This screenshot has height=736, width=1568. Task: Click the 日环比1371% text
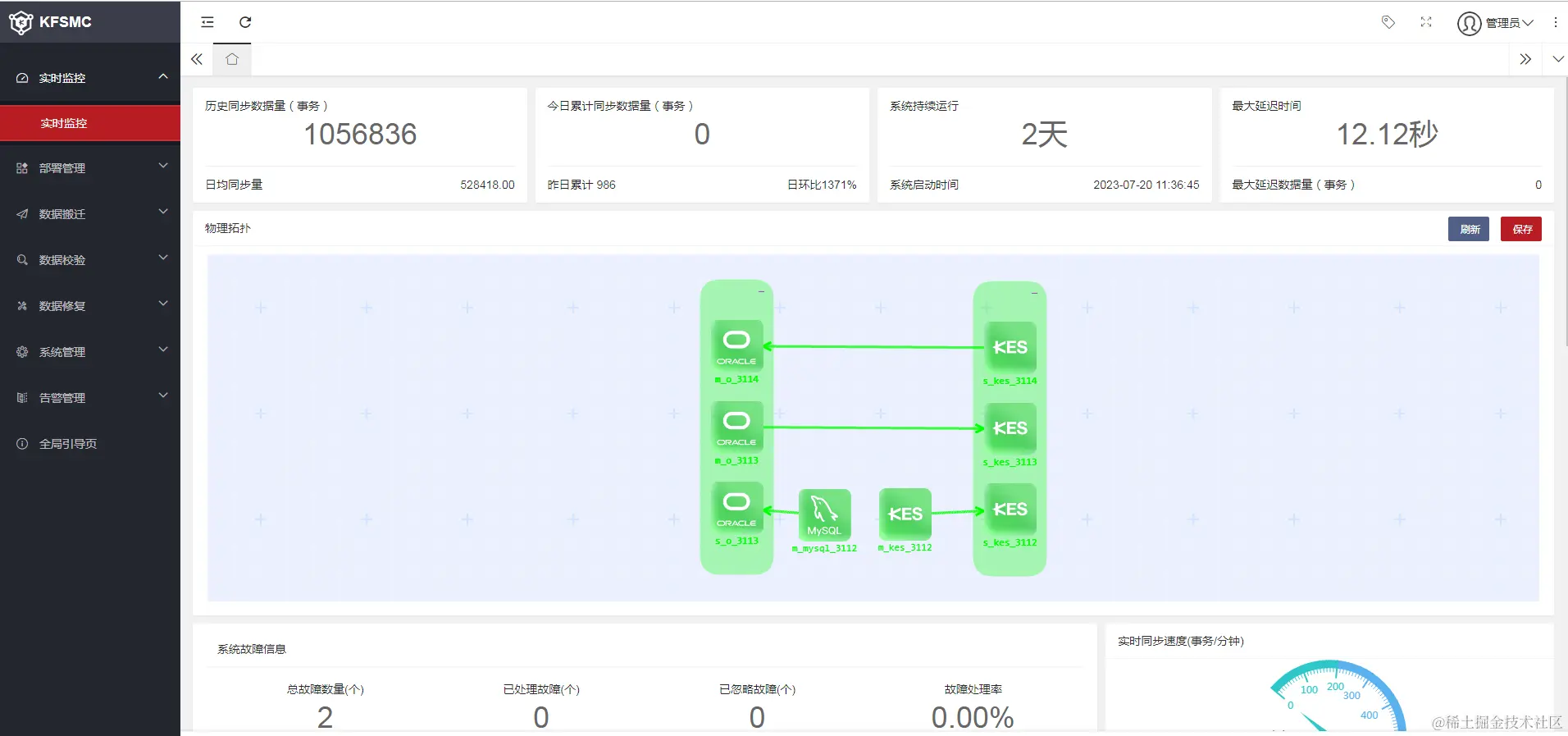click(x=822, y=185)
